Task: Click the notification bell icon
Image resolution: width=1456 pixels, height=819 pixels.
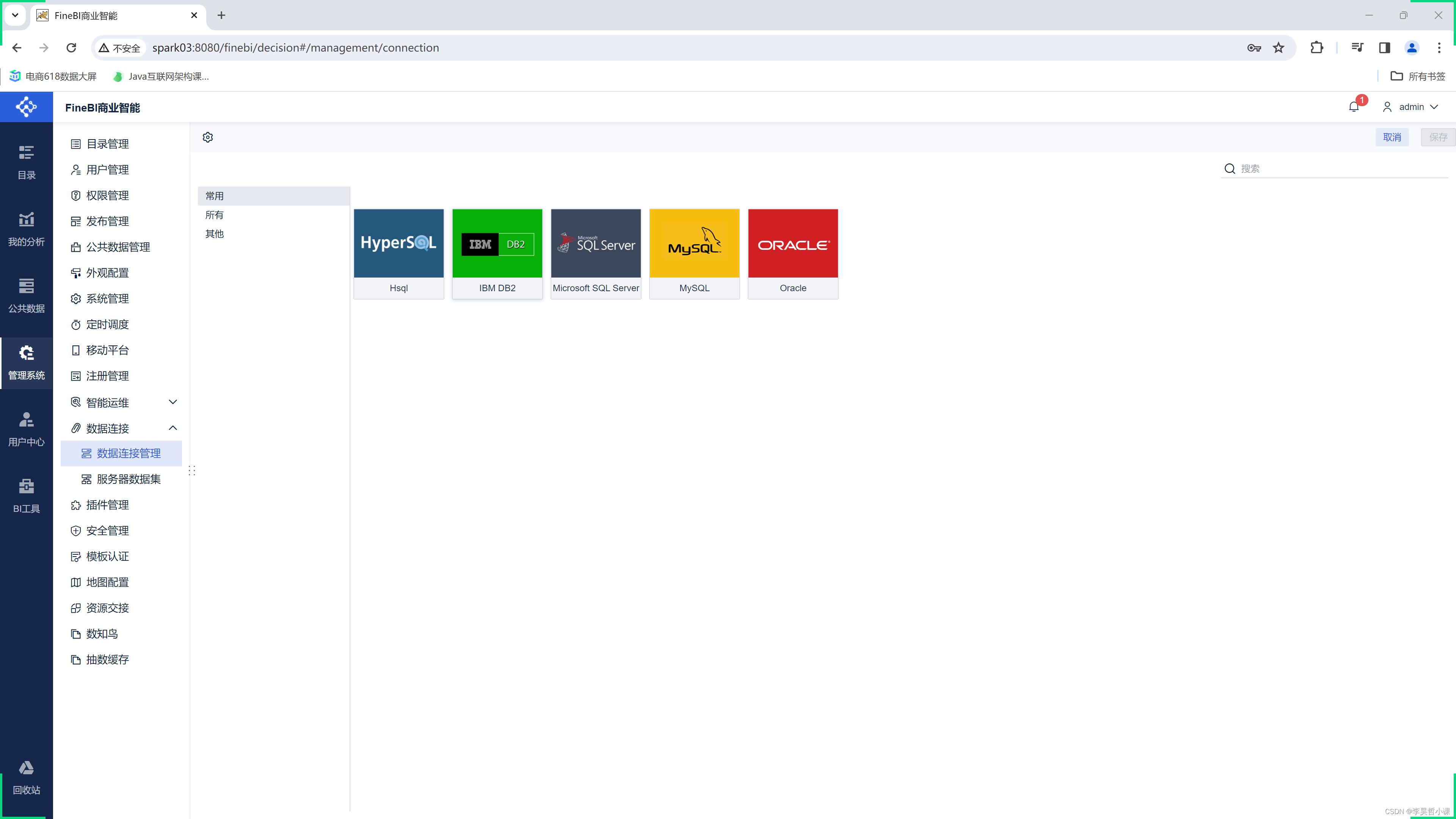Action: (1353, 107)
